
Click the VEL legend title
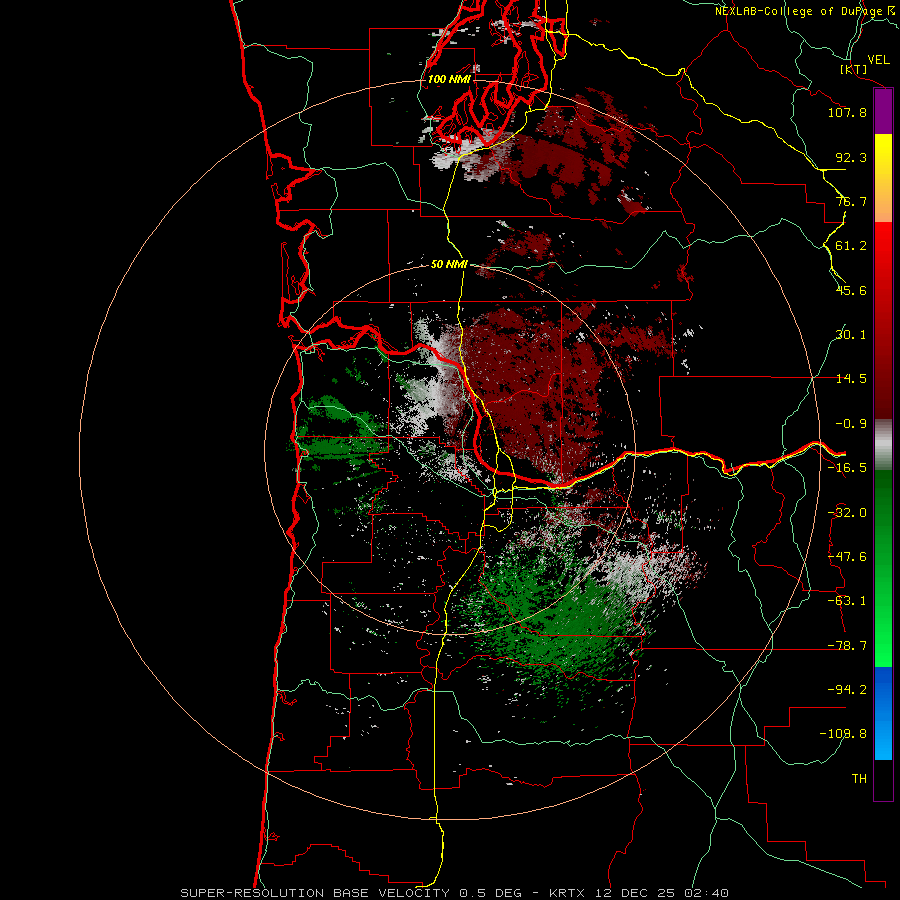tap(878, 60)
